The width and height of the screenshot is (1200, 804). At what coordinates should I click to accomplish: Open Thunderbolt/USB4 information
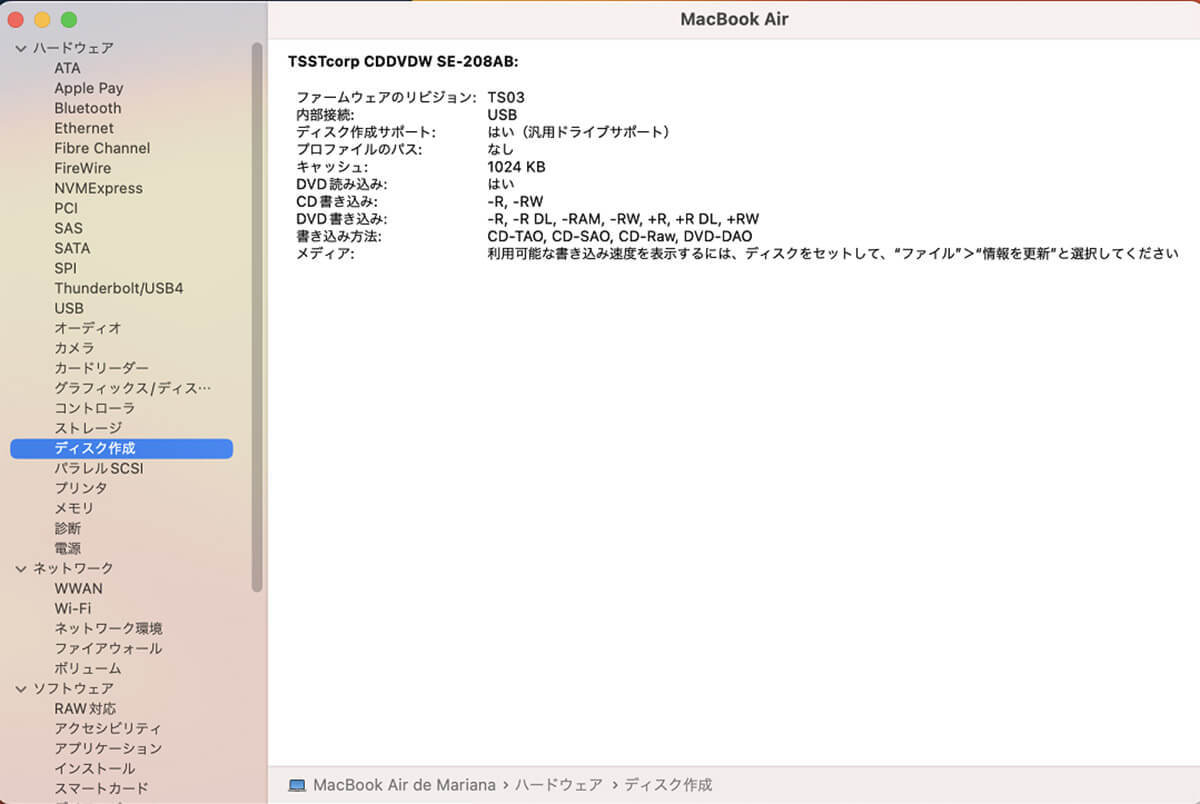tap(119, 288)
